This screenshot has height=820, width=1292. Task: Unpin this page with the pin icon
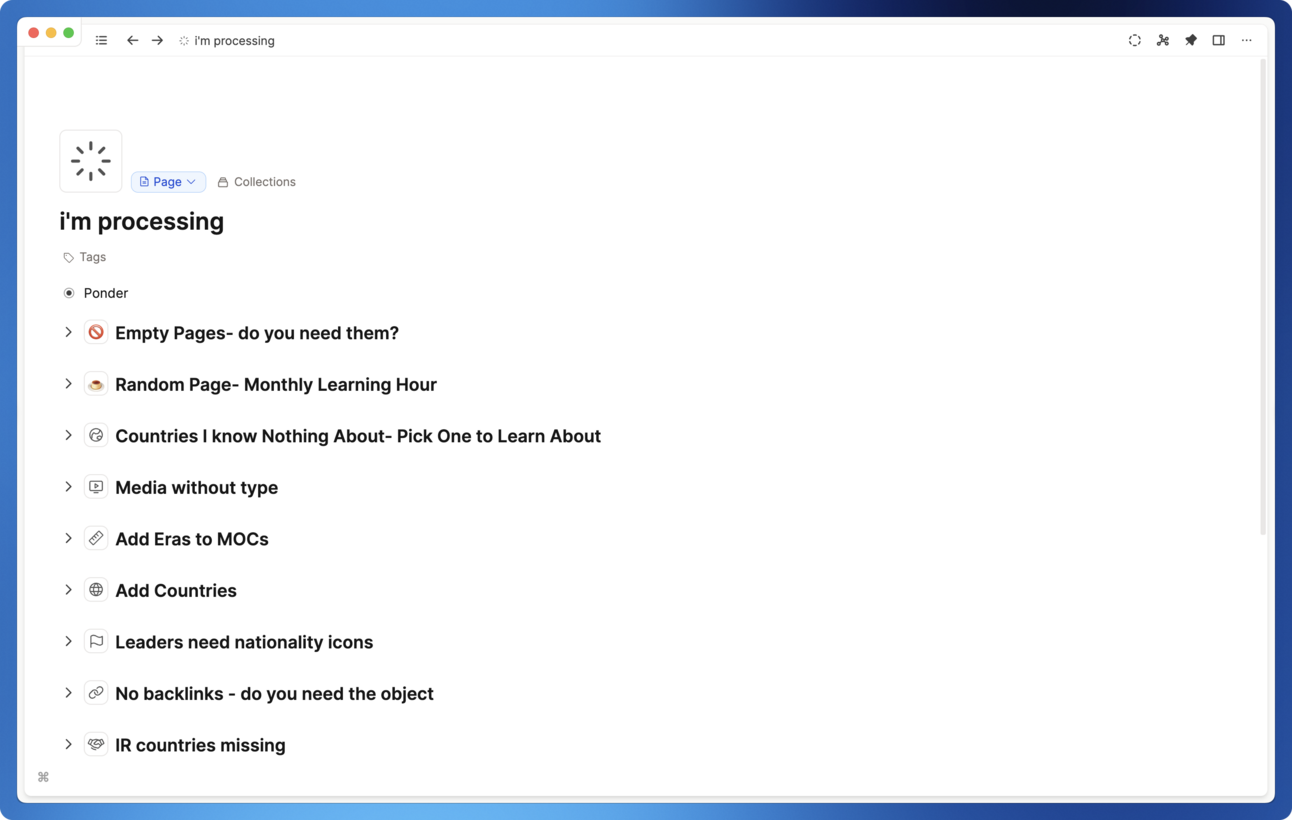click(1191, 40)
